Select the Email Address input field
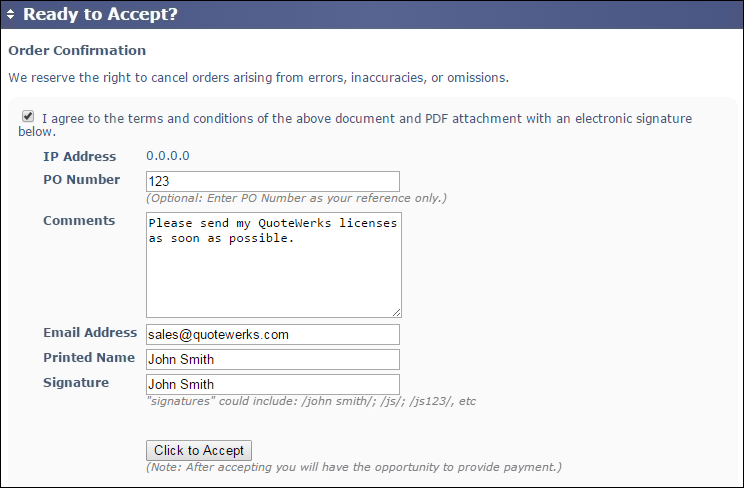This screenshot has height=488, width=744. click(x=272, y=334)
